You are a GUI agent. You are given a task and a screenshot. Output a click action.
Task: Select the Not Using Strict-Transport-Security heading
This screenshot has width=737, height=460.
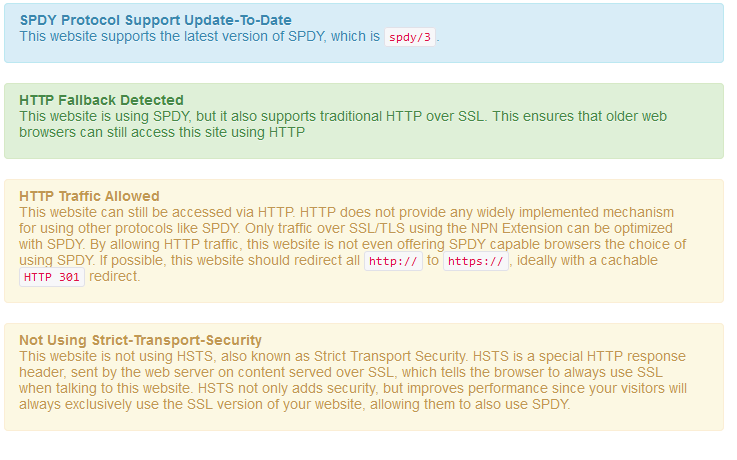pyautogui.click(x=141, y=340)
